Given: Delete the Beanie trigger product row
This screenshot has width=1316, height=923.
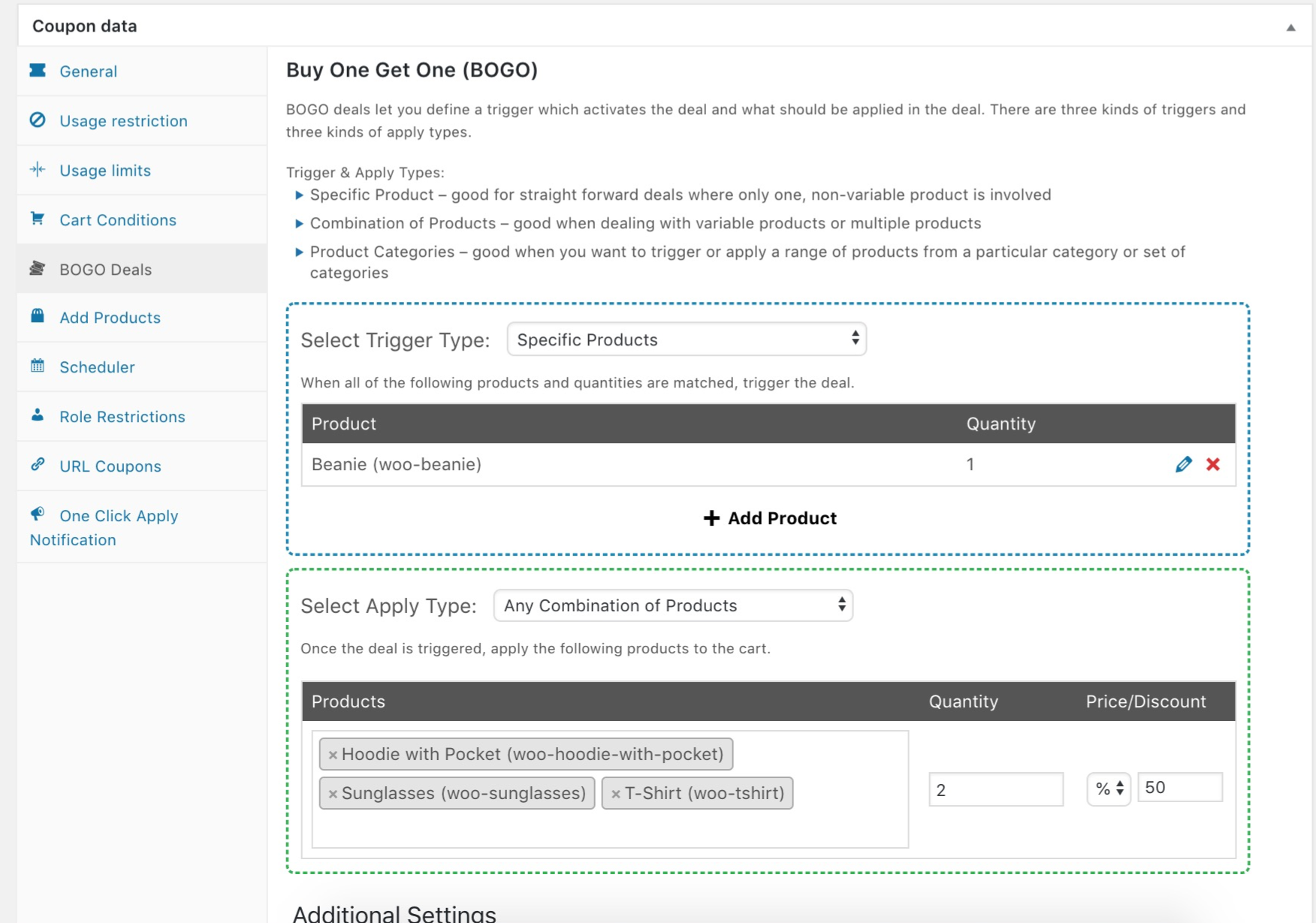Looking at the screenshot, I should [1213, 464].
